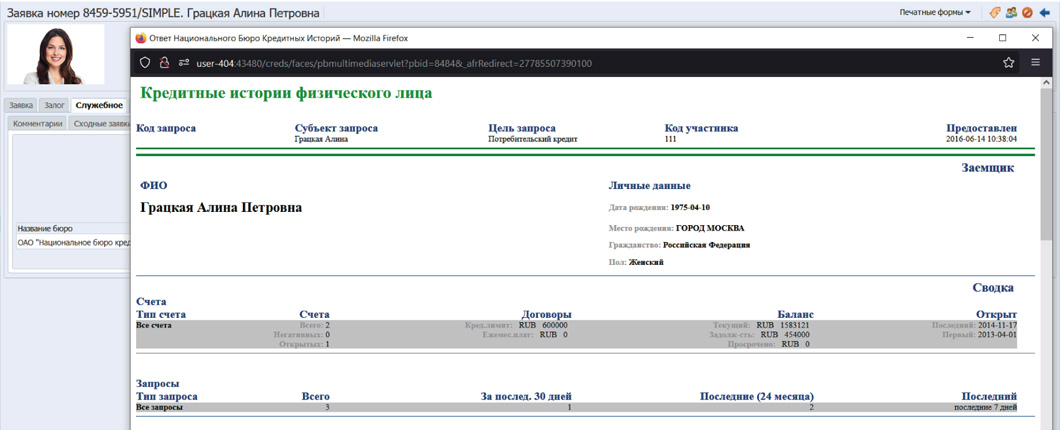Click the tracking protection shield icon
1060x430 pixels.
(145, 63)
